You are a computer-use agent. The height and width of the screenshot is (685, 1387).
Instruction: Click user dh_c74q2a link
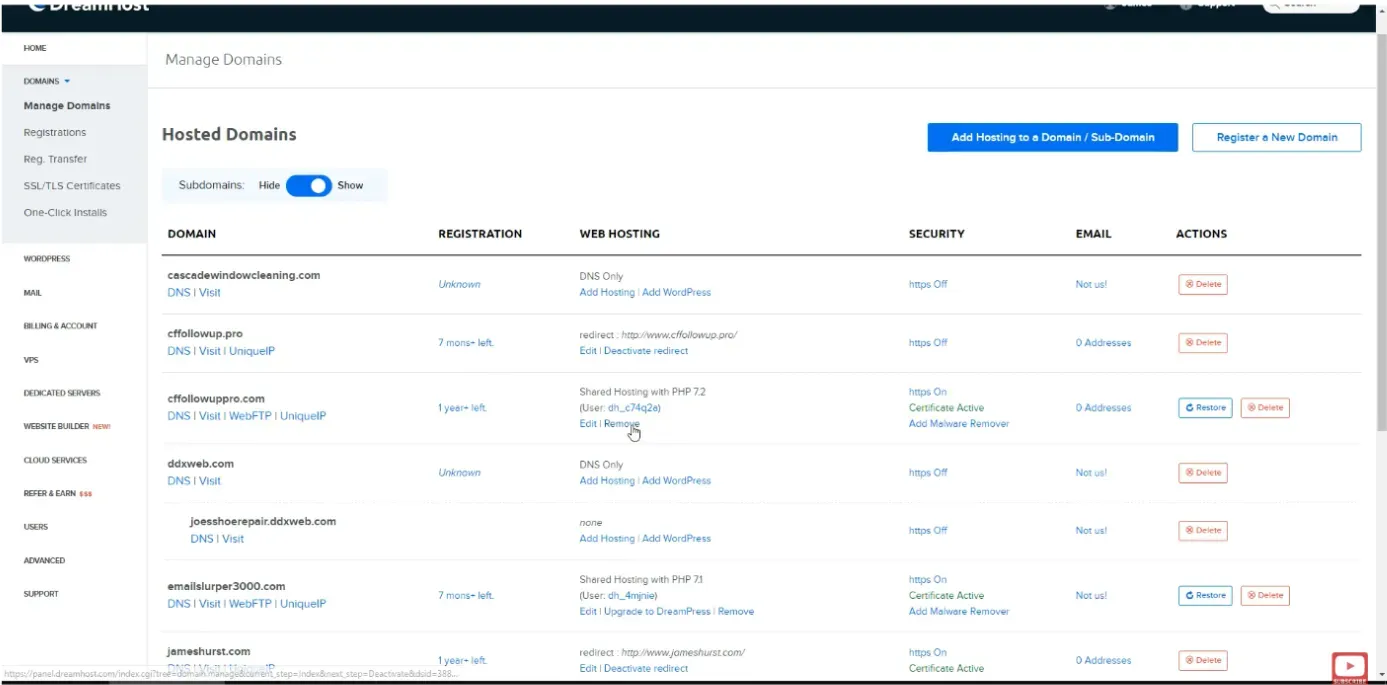tap(633, 408)
